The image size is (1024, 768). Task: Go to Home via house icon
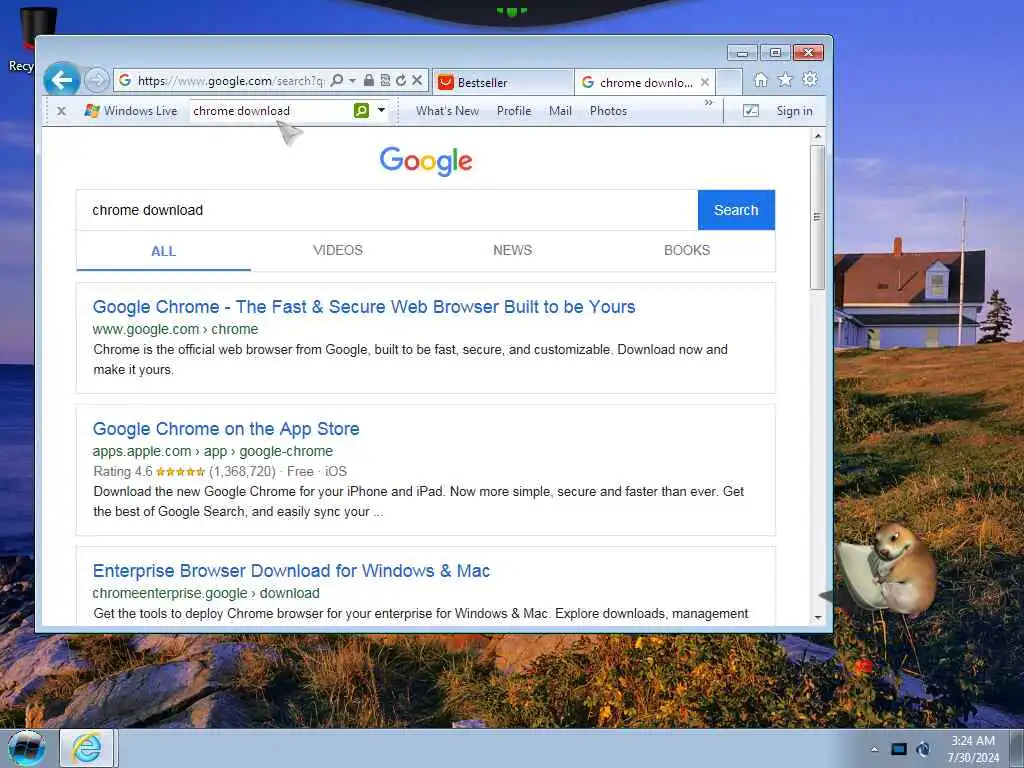point(760,80)
